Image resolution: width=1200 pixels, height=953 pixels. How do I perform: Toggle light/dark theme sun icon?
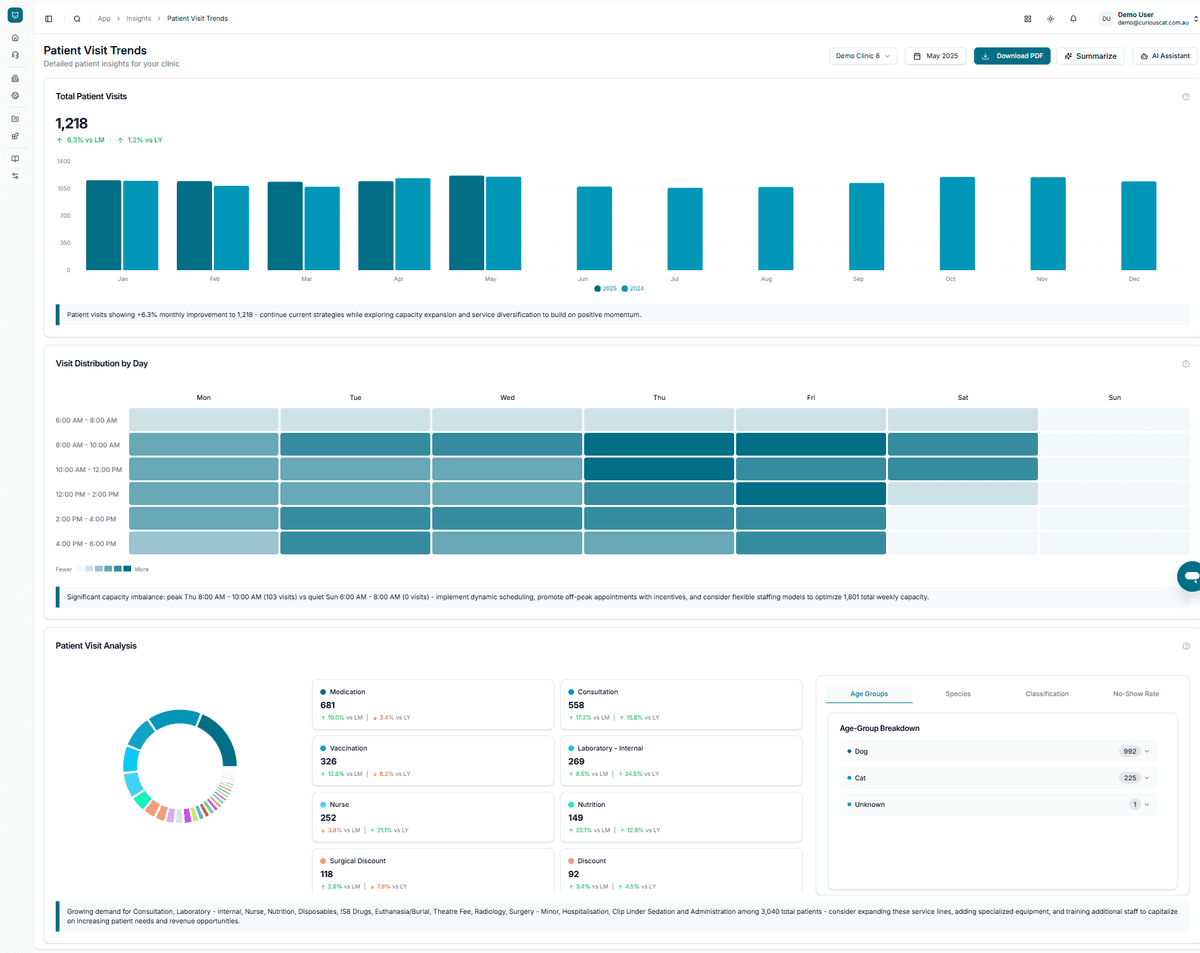click(1050, 19)
